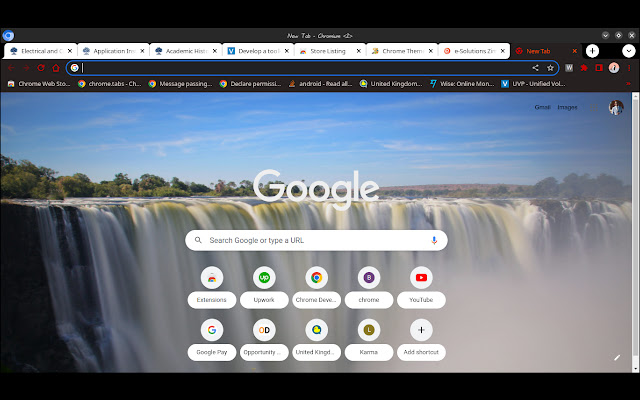Open the chrome shortcut with B icon

(x=369, y=287)
